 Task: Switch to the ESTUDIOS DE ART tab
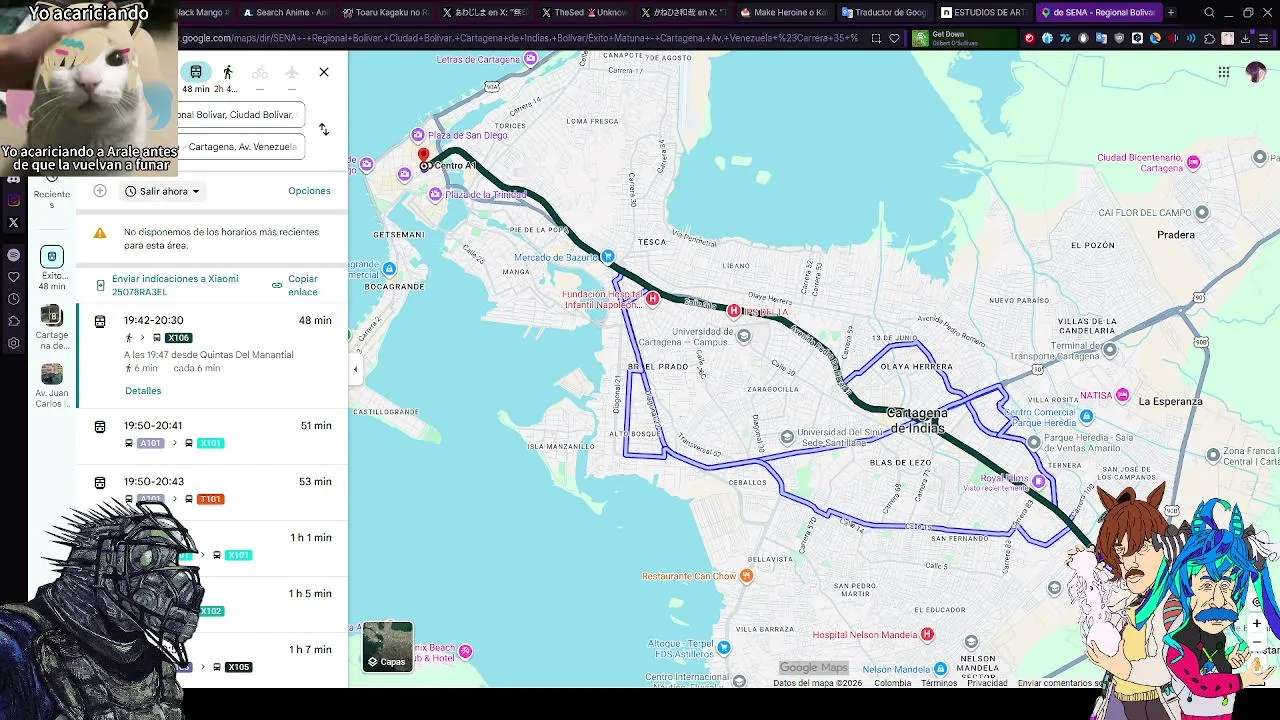pos(983,12)
